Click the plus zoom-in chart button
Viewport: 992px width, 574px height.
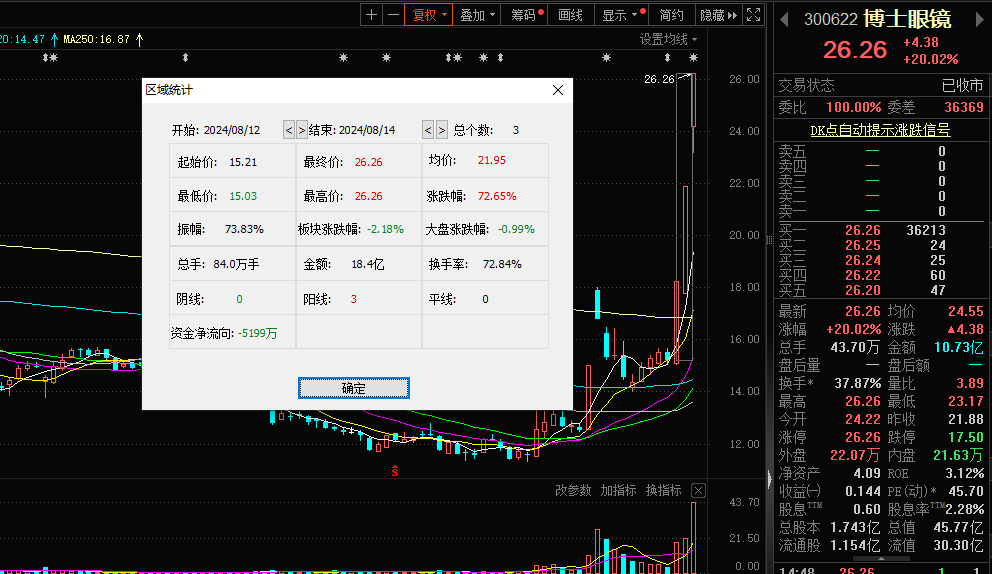click(372, 15)
